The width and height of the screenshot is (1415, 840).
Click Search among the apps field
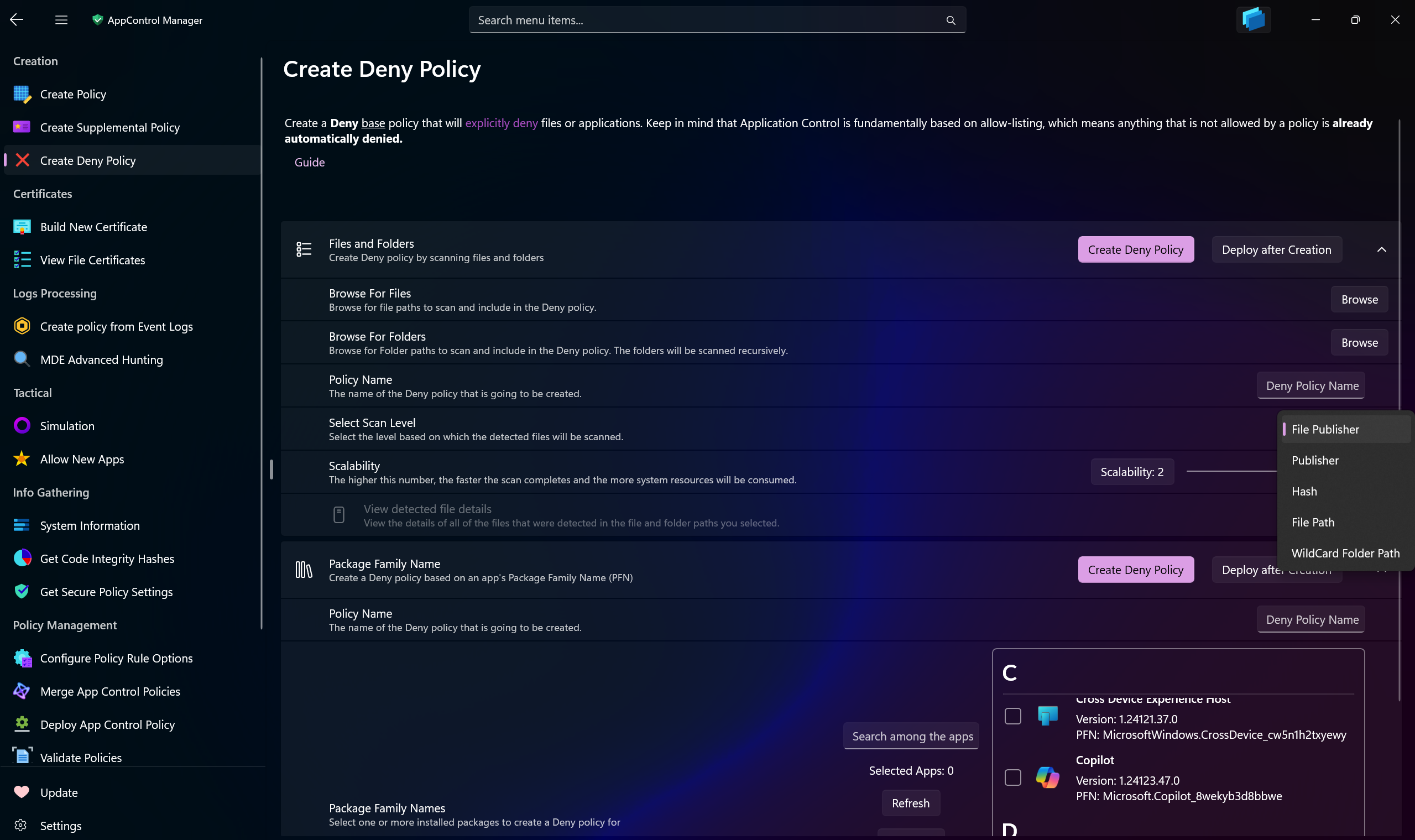coord(912,735)
